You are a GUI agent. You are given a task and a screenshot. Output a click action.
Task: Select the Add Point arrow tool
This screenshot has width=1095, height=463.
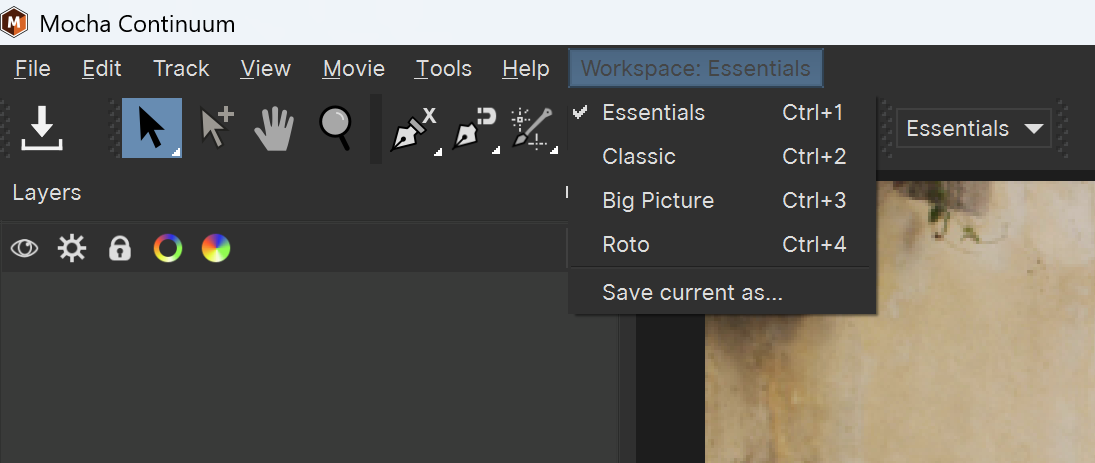coord(216,128)
